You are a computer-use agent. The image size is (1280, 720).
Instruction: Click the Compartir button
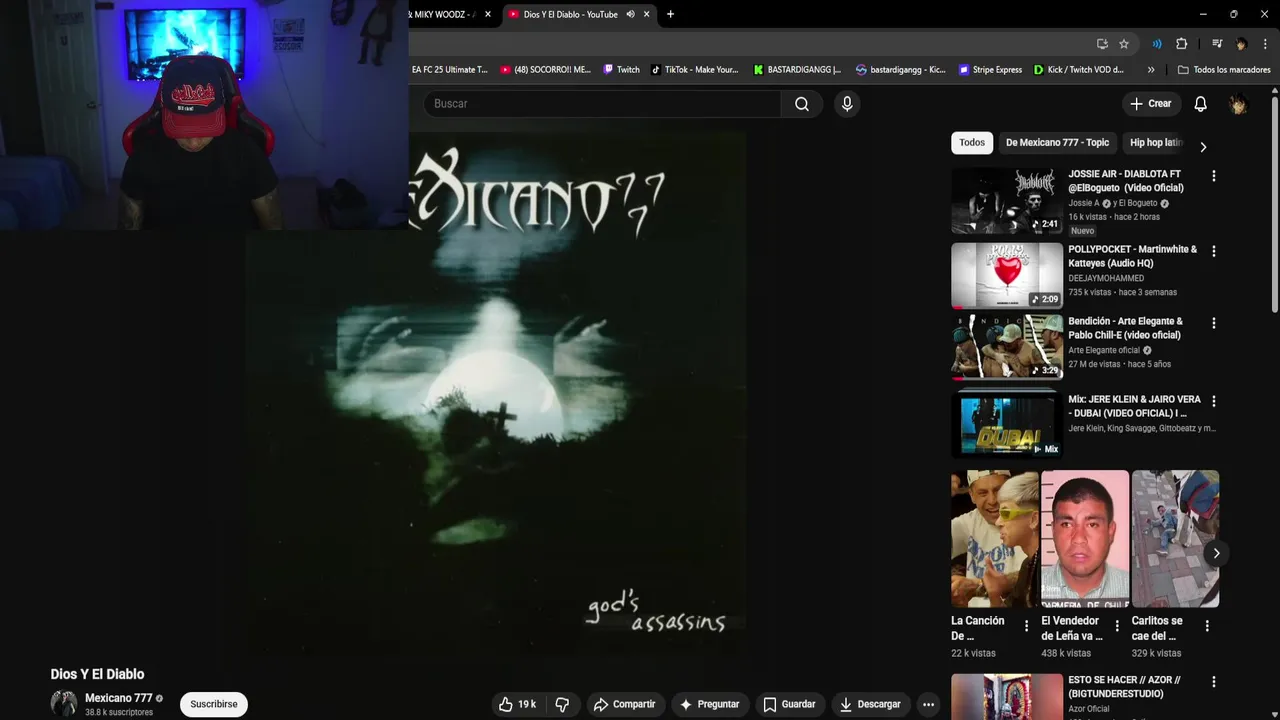(x=624, y=704)
